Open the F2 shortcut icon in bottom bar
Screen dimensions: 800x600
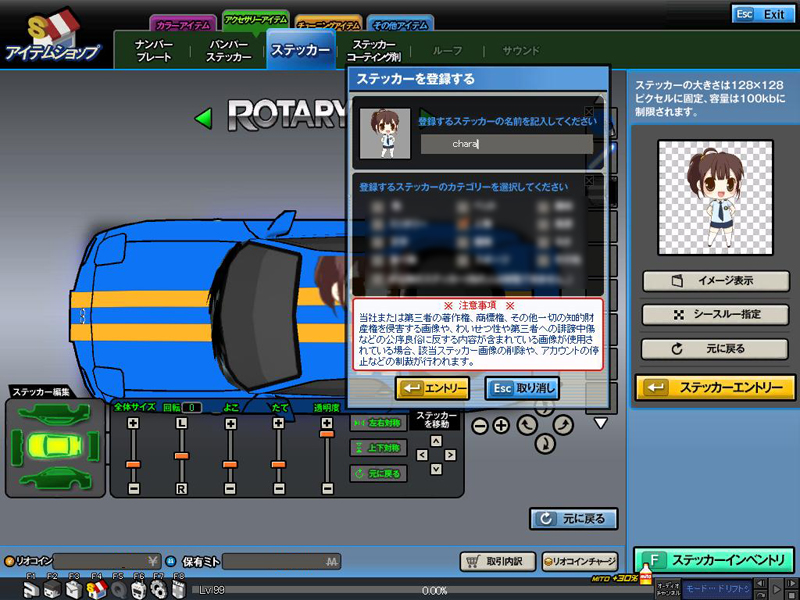tap(52, 588)
